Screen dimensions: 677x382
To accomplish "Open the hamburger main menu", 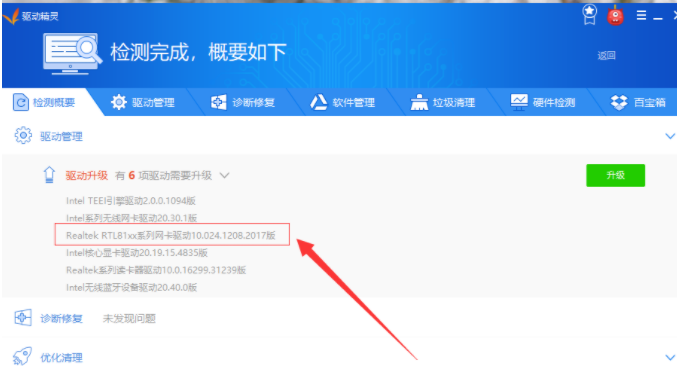I will 642,16.
